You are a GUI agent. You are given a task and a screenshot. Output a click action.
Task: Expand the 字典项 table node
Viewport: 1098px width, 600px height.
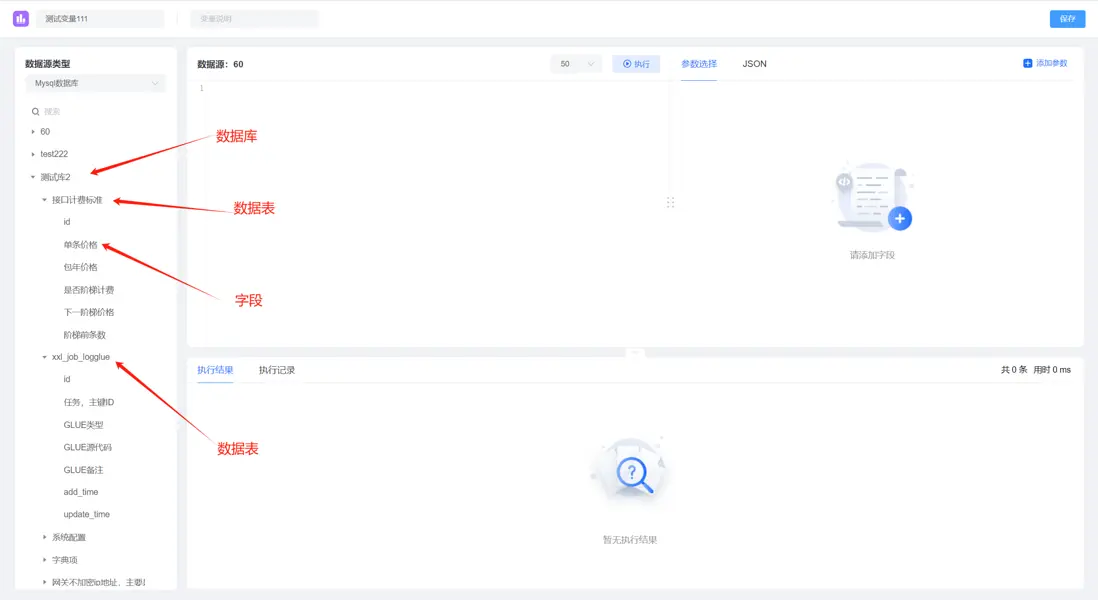pyautogui.click(x=44, y=560)
